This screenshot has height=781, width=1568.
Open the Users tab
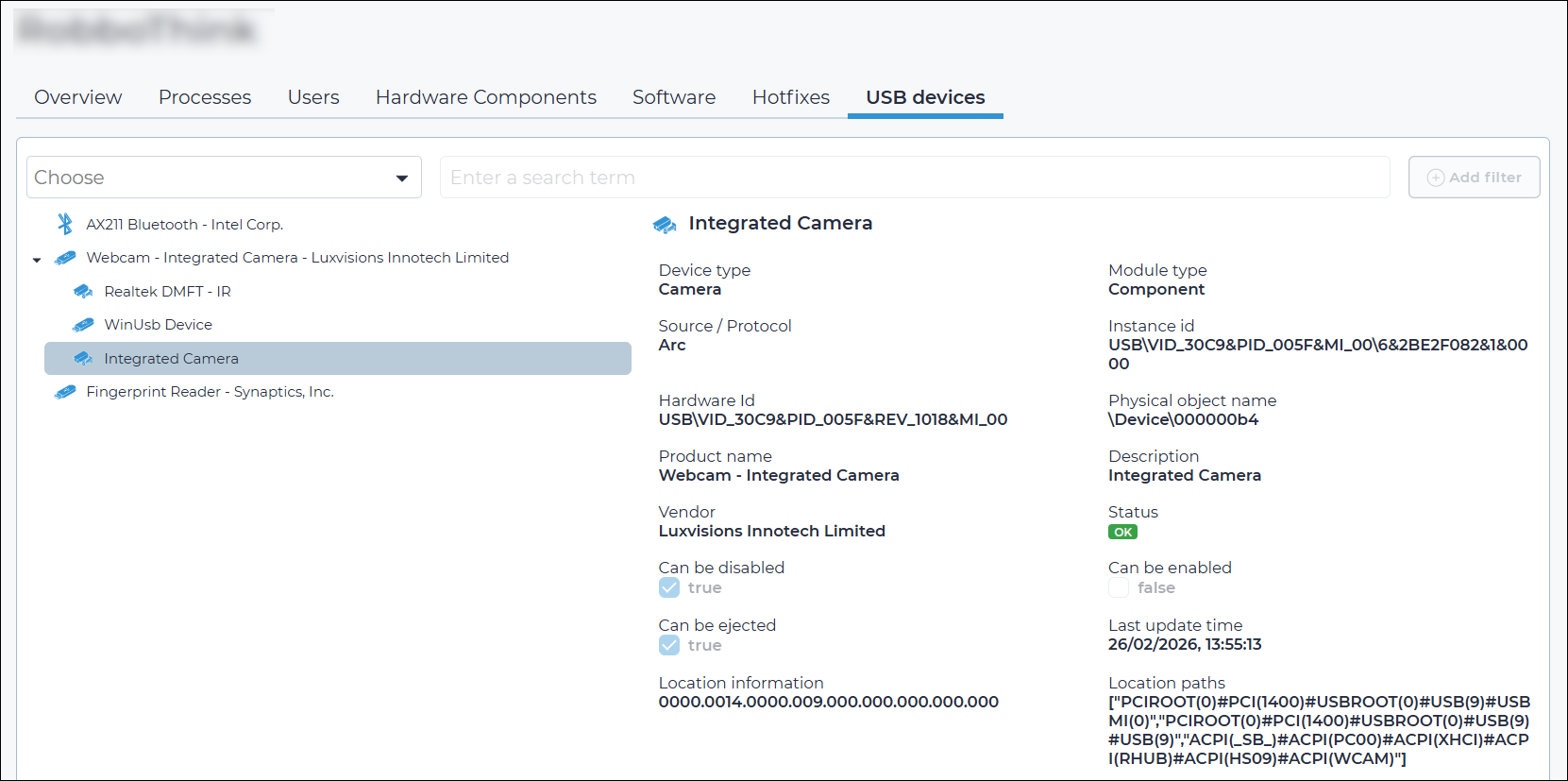click(313, 97)
